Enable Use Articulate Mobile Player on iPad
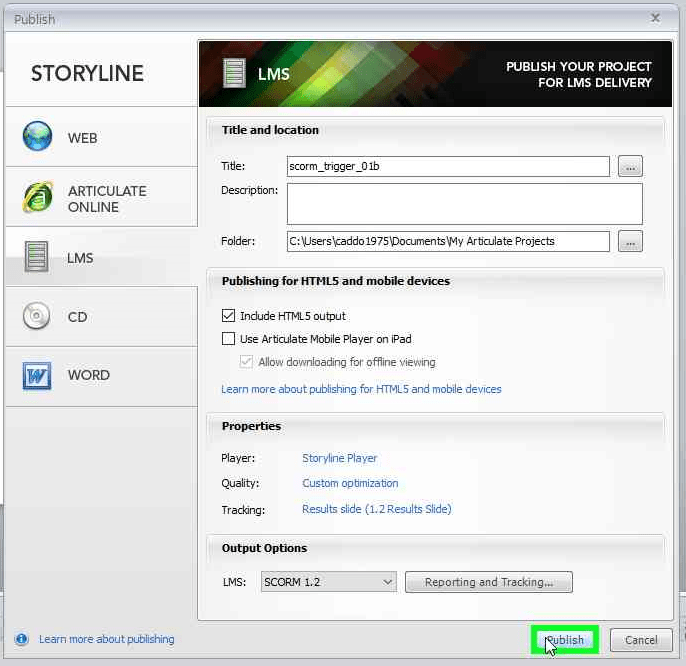Image resolution: width=686 pixels, height=666 pixels. (x=228, y=339)
